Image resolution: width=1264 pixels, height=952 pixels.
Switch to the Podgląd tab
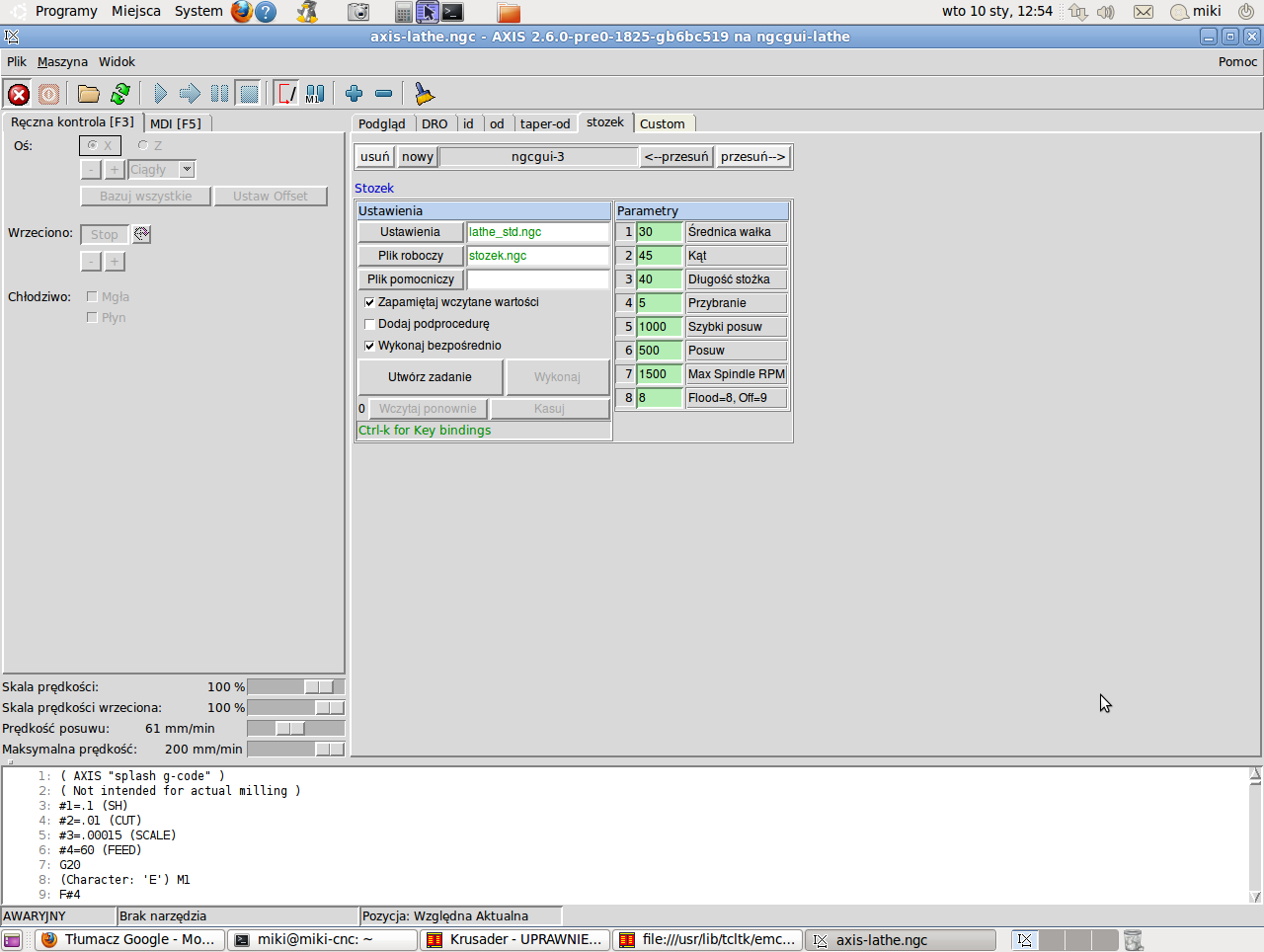382,123
